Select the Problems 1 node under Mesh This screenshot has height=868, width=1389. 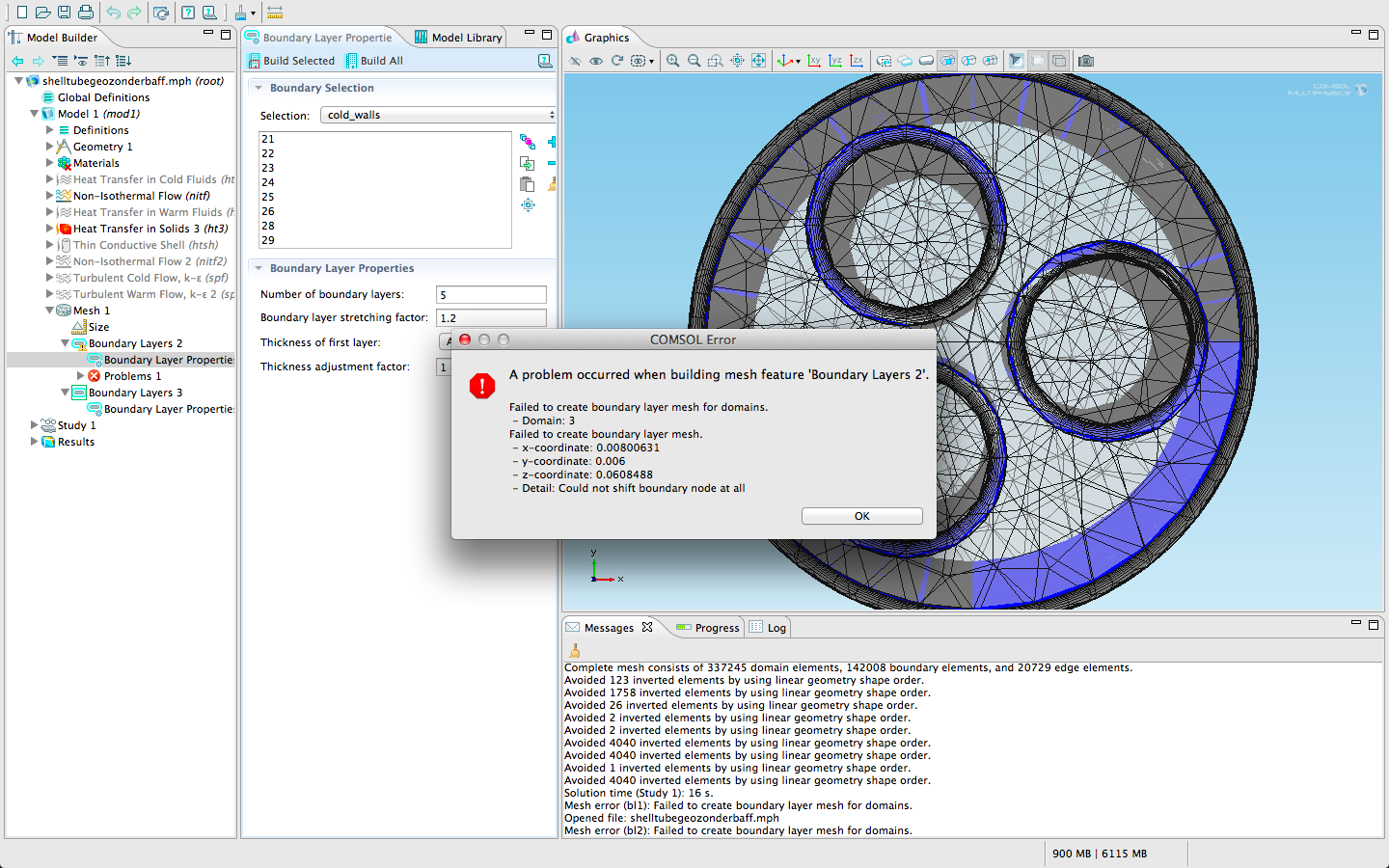click(x=131, y=376)
